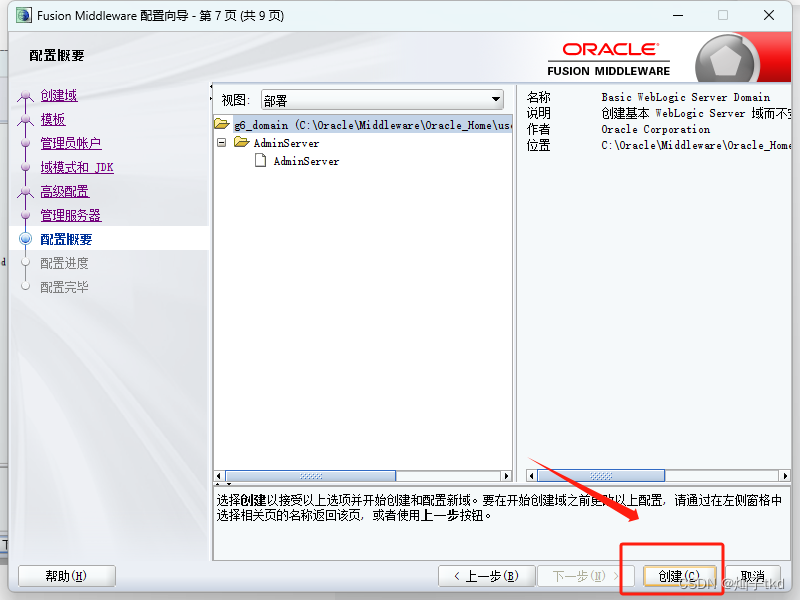The height and width of the screenshot is (600, 800).
Task: Click the Fusion Middleware title bar icon
Action: tap(24, 15)
